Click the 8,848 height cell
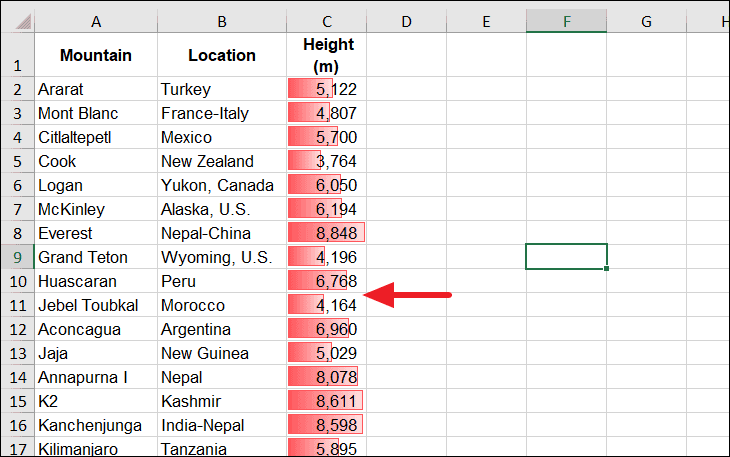 [x=327, y=233]
